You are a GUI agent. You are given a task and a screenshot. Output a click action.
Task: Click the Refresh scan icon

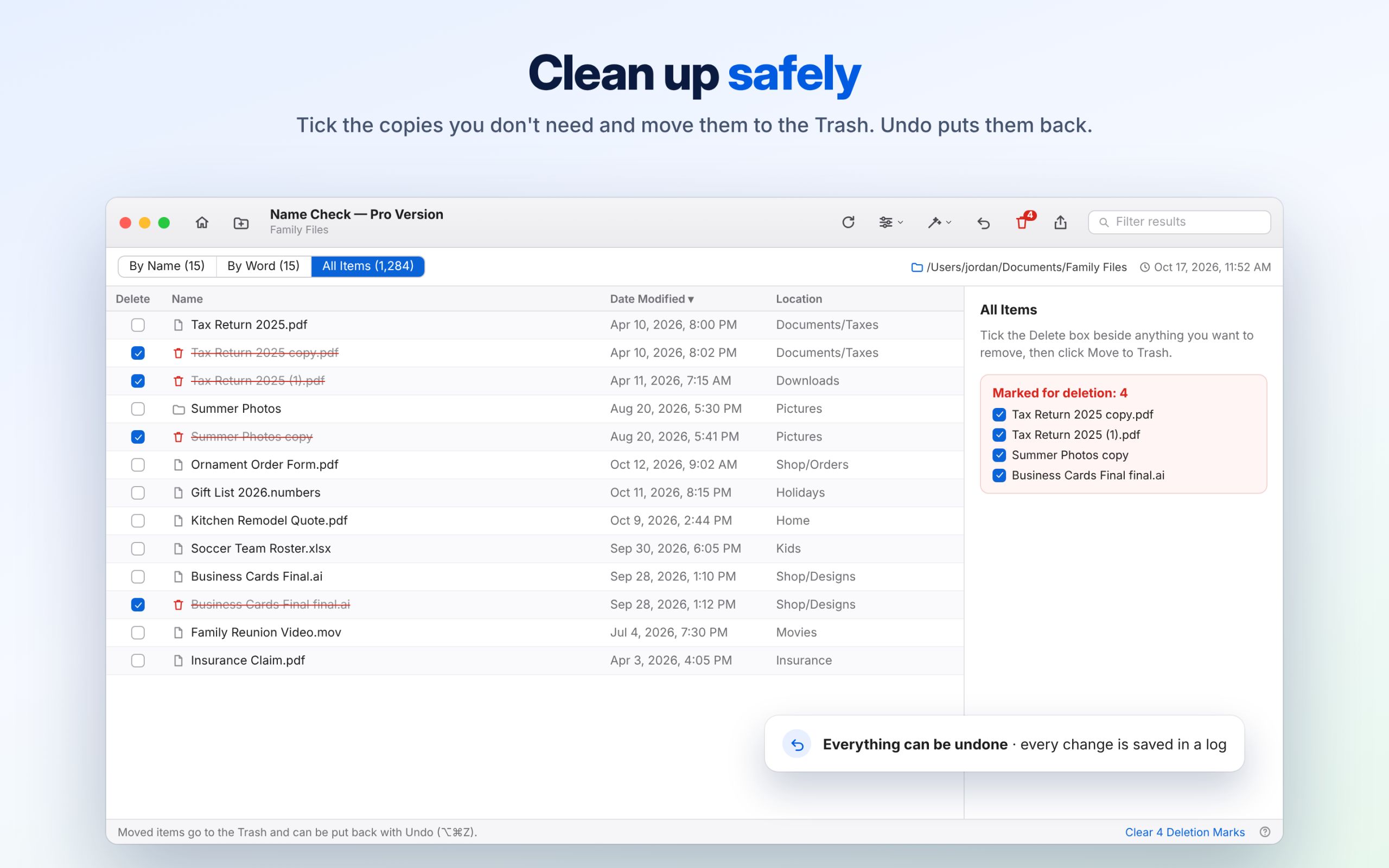click(x=849, y=222)
